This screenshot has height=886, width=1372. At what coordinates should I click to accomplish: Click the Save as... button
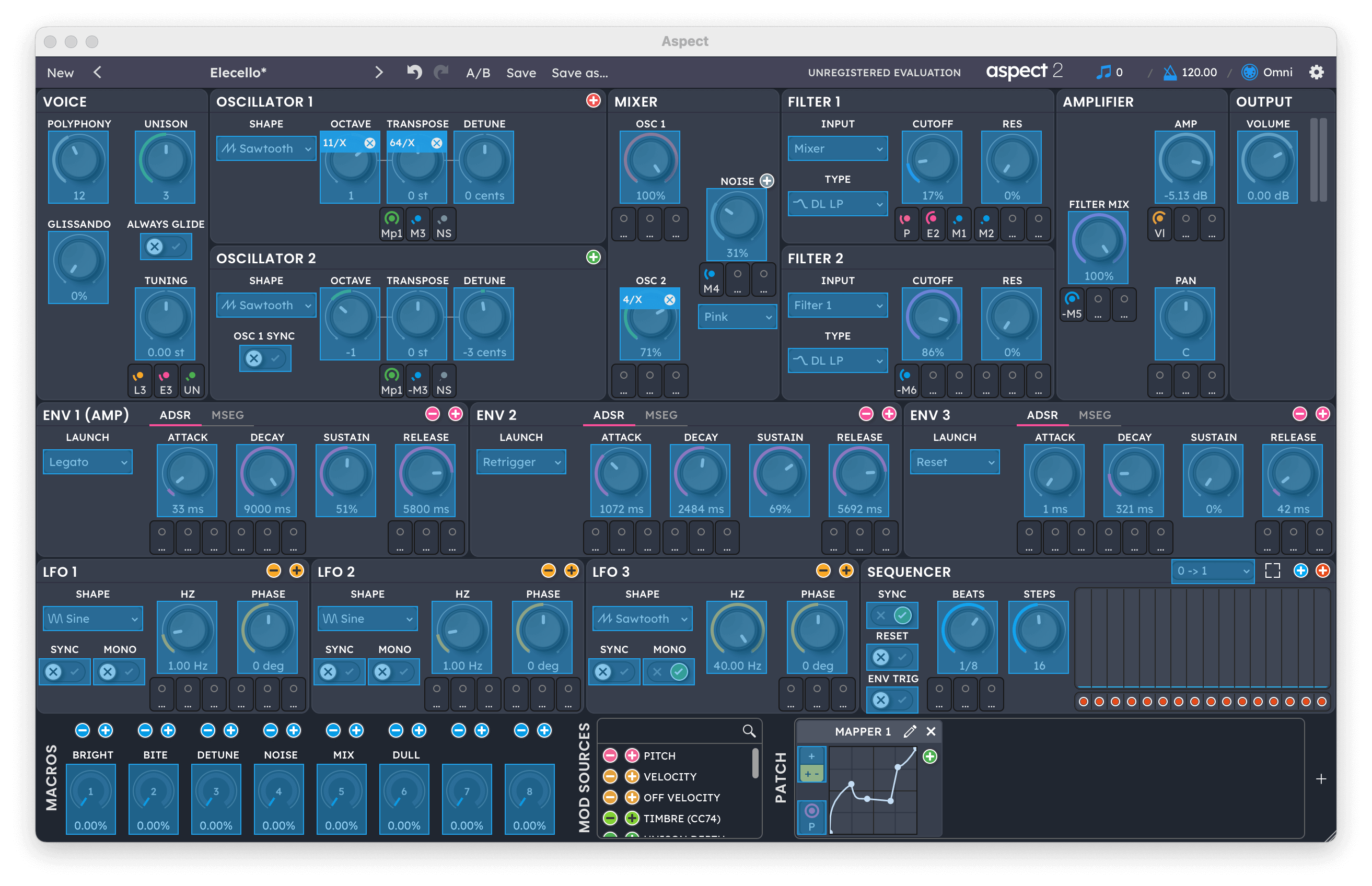(x=580, y=73)
